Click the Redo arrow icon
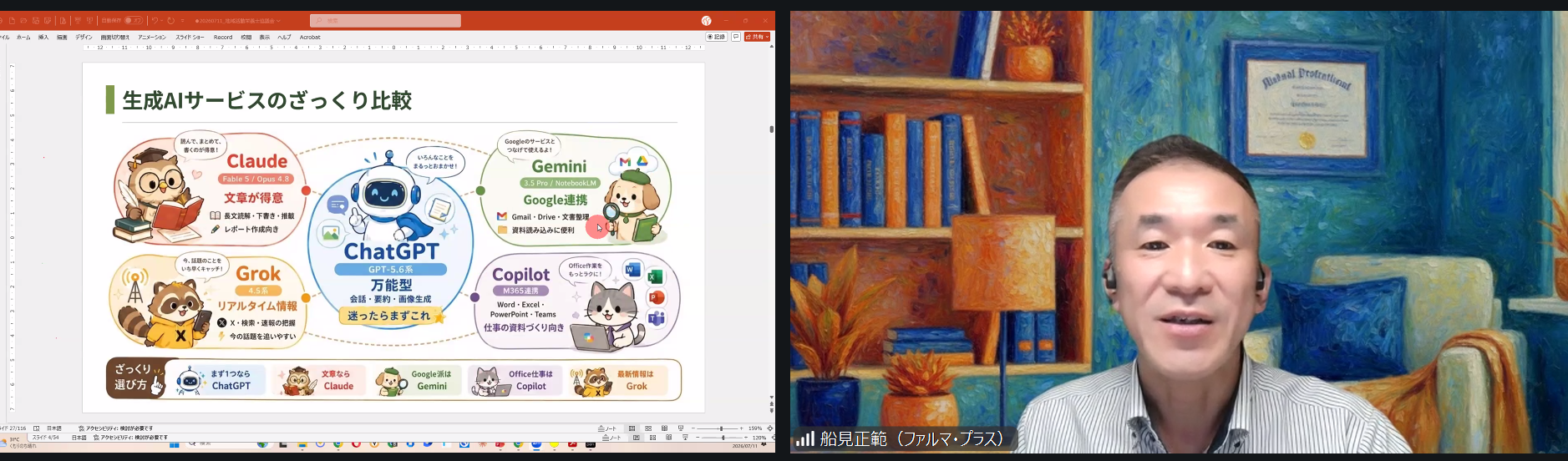Screen dimensions: 1568x461 pos(170,21)
